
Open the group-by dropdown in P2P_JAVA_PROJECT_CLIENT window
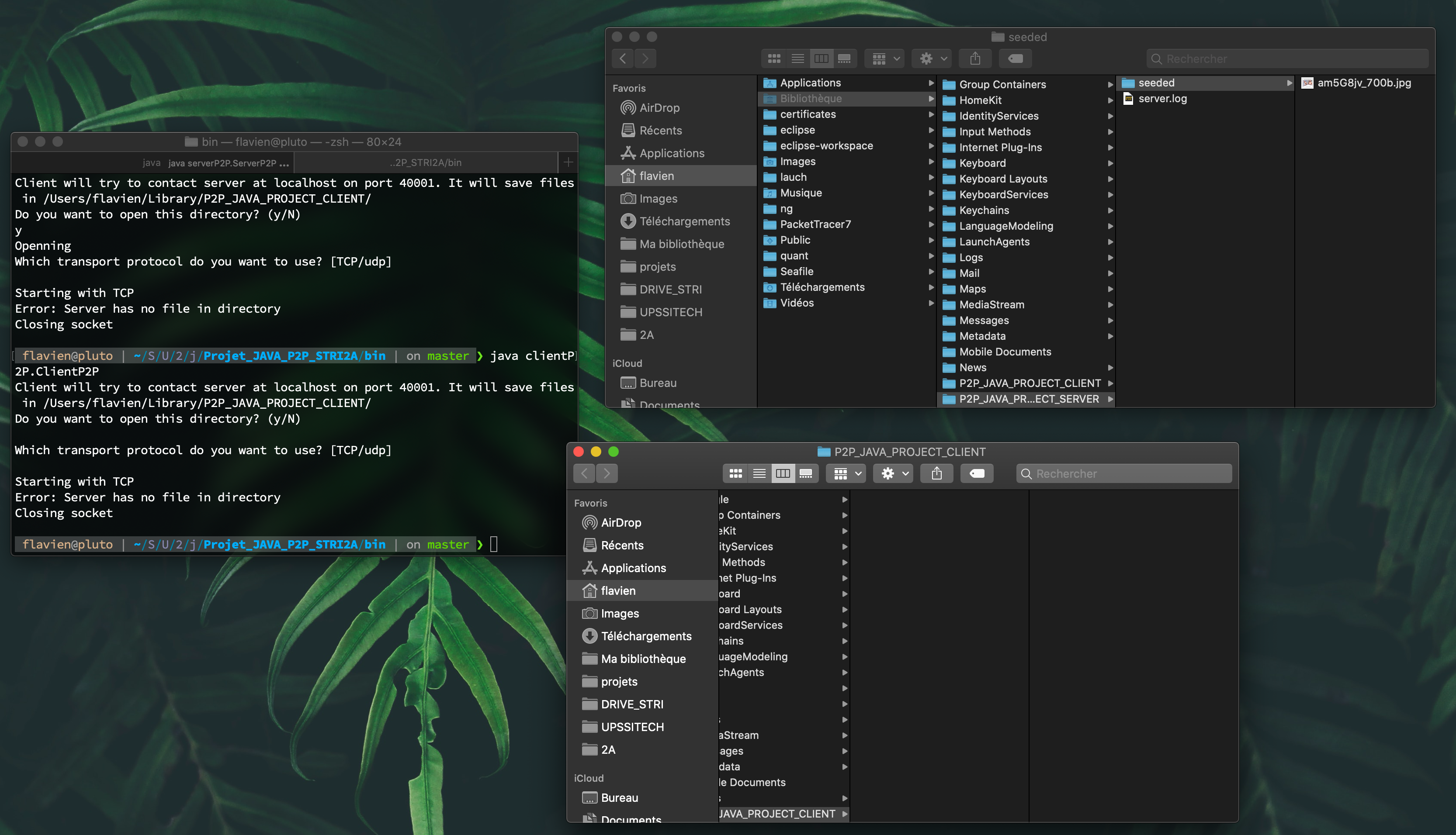coord(846,473)
